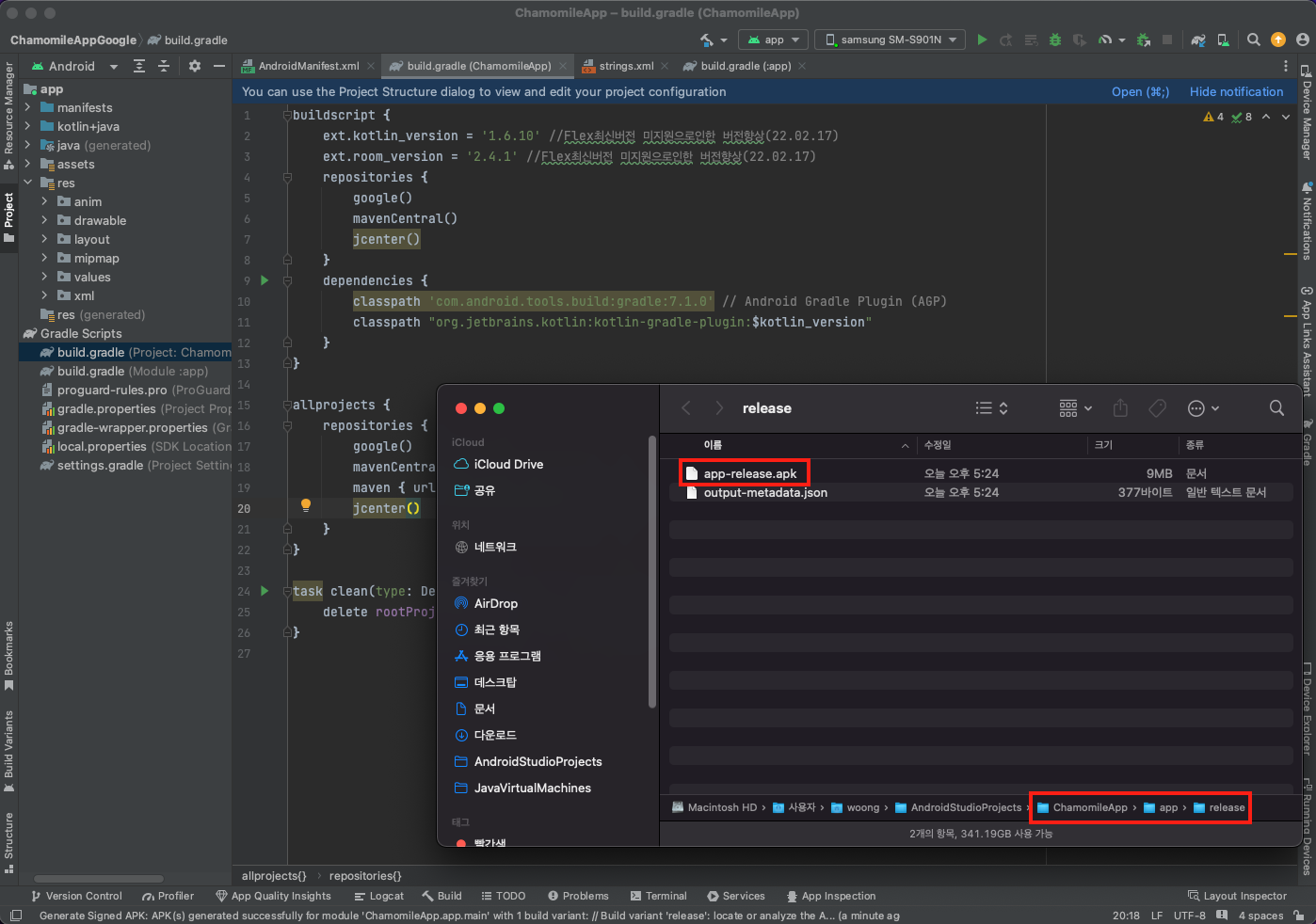The width and height of the screenshot is (1316, 924).
Task: Open Project panel gear settings
Action: (195, 66)
